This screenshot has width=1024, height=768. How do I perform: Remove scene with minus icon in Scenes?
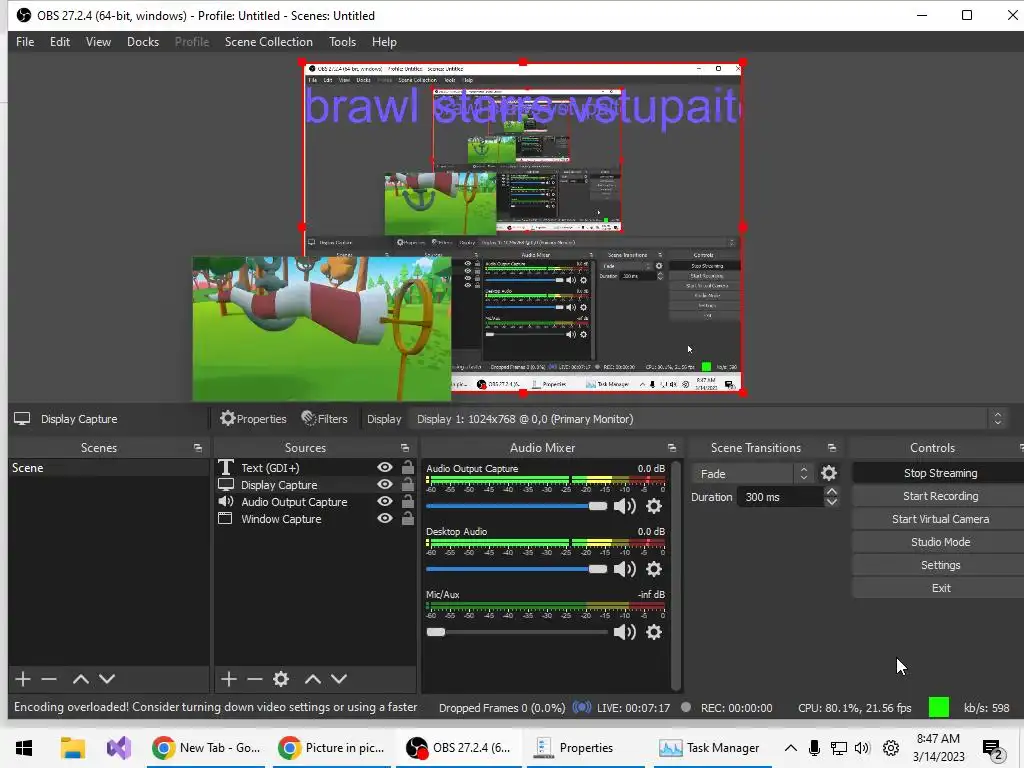point(49,679)
